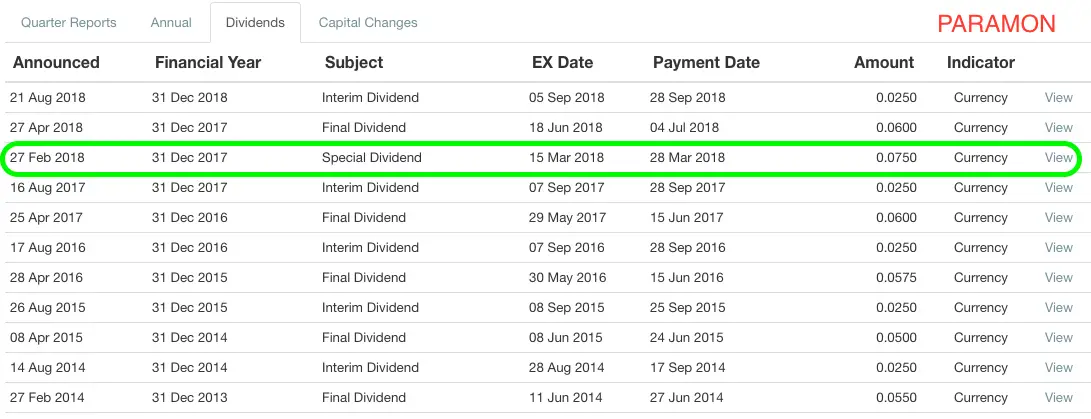Click the PARAMON company name
This screenshot has height=419, width=1091.
(996, 24)
